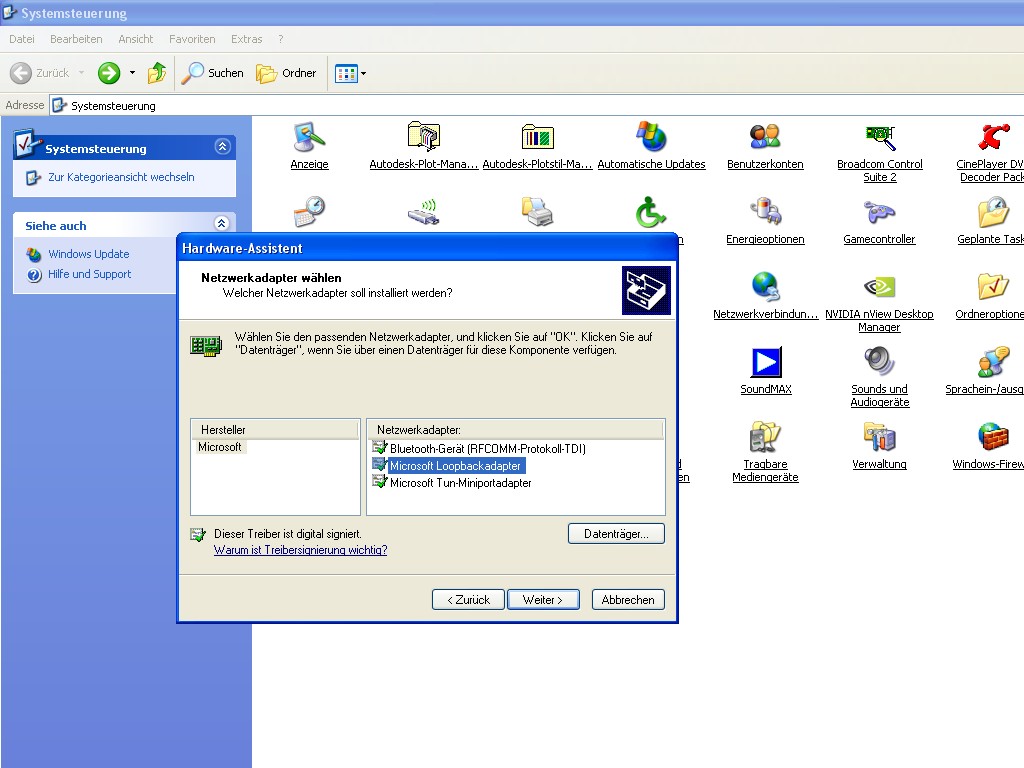Select the wireless USB device icon
This screenshot has width=1024, height=768.
[424, 212]
